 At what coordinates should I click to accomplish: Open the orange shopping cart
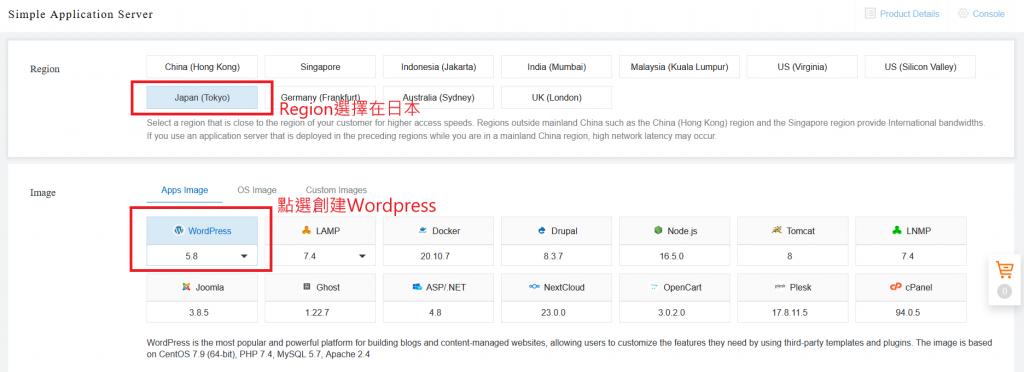coord(1004,270)
